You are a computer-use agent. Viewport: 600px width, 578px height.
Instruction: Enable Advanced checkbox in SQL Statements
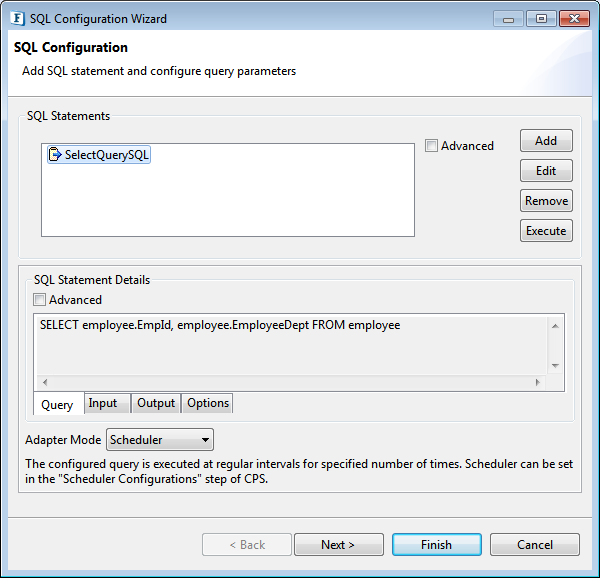(x=431, y=146)
